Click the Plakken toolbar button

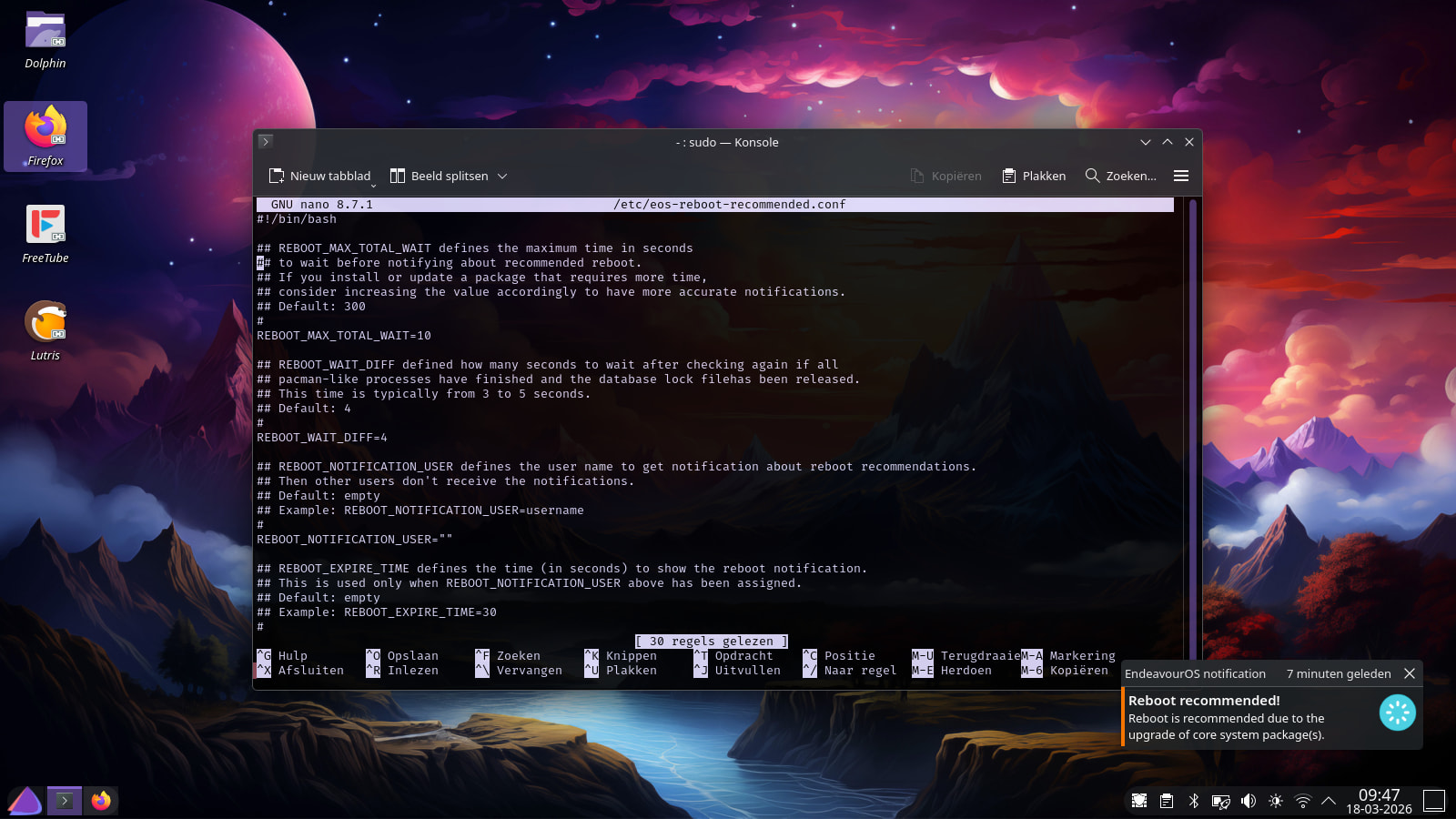coord(1034,176)
